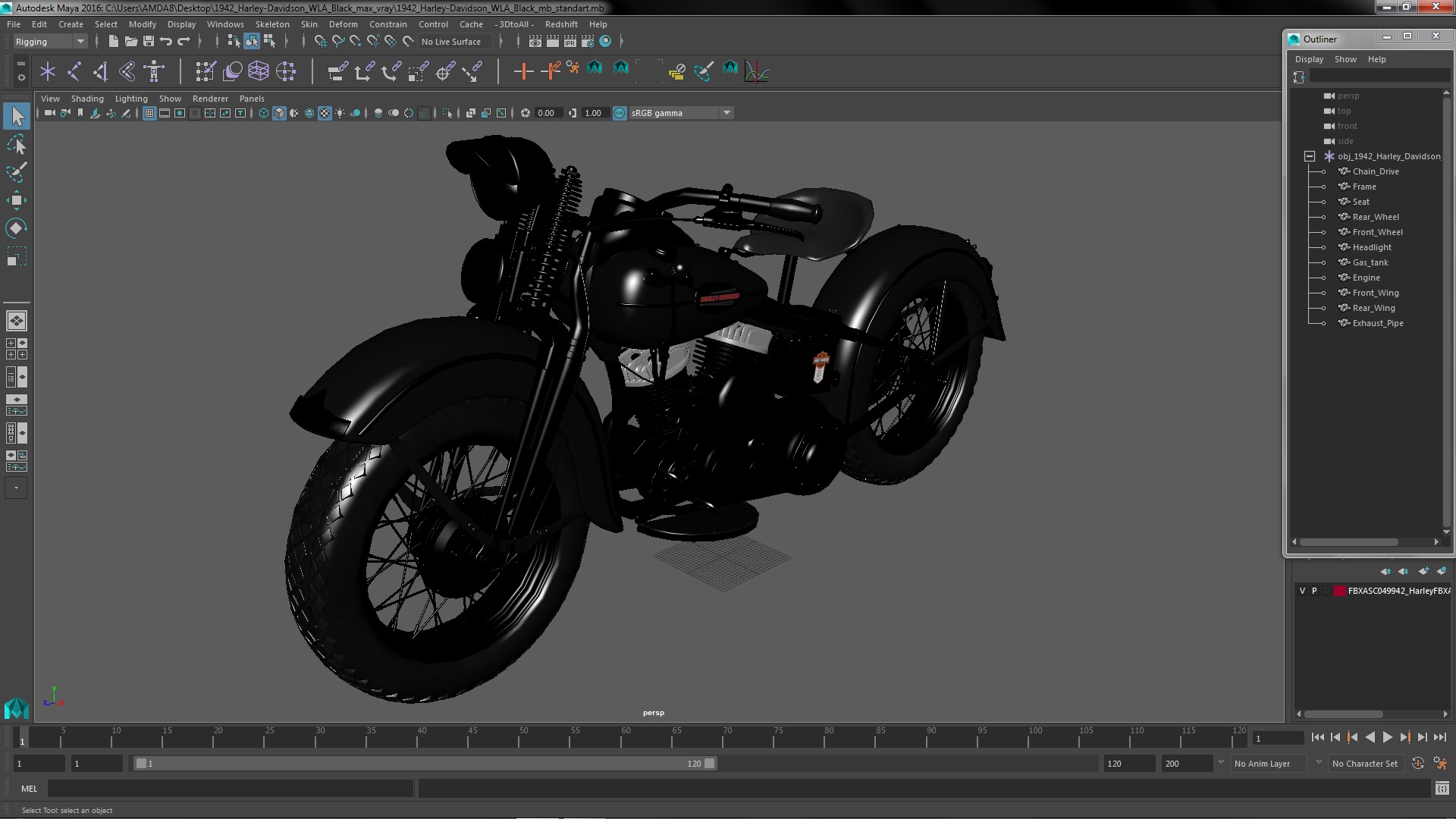Select the Create Locator shelf icon

point(48,71)
